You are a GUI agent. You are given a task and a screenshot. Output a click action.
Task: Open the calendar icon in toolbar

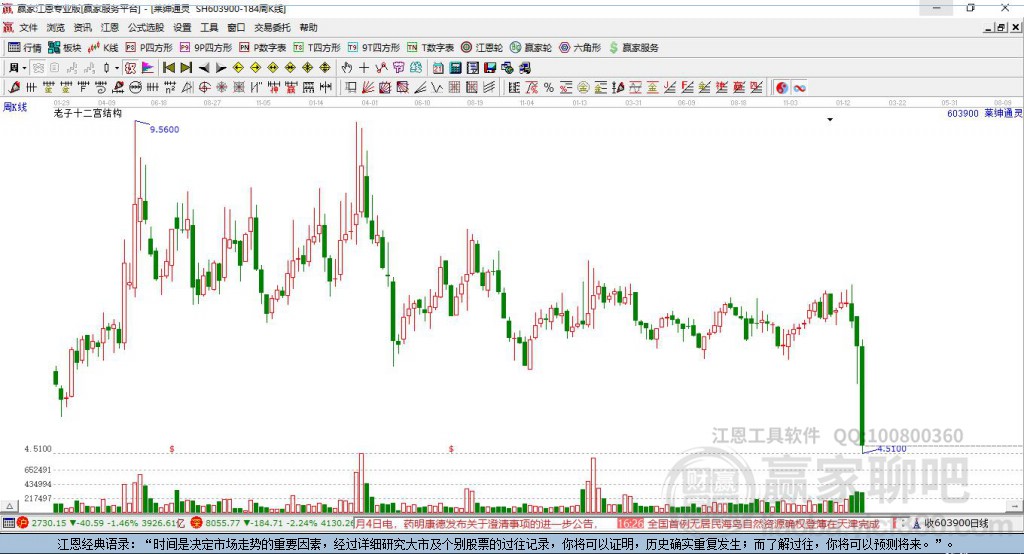pyautogui.click(x=438, y=68)
